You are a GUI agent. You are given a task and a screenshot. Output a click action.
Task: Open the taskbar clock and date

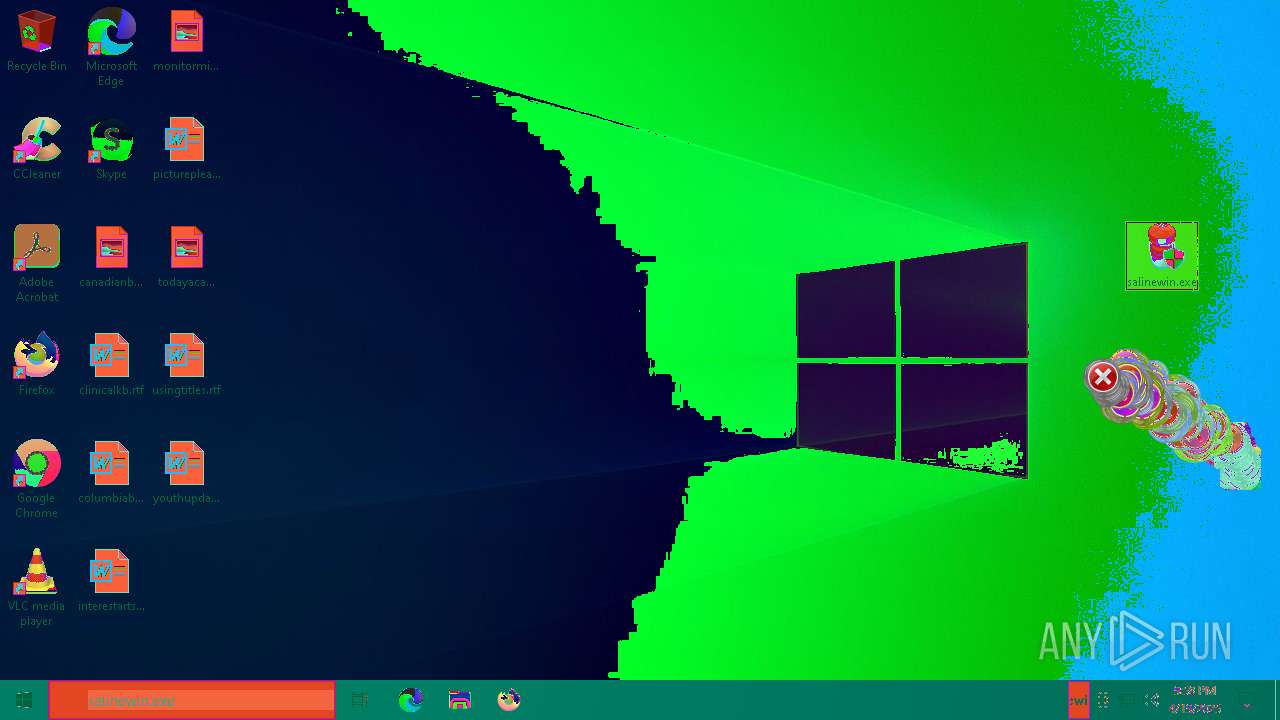pyautogui.click(x=1195, y=700)
